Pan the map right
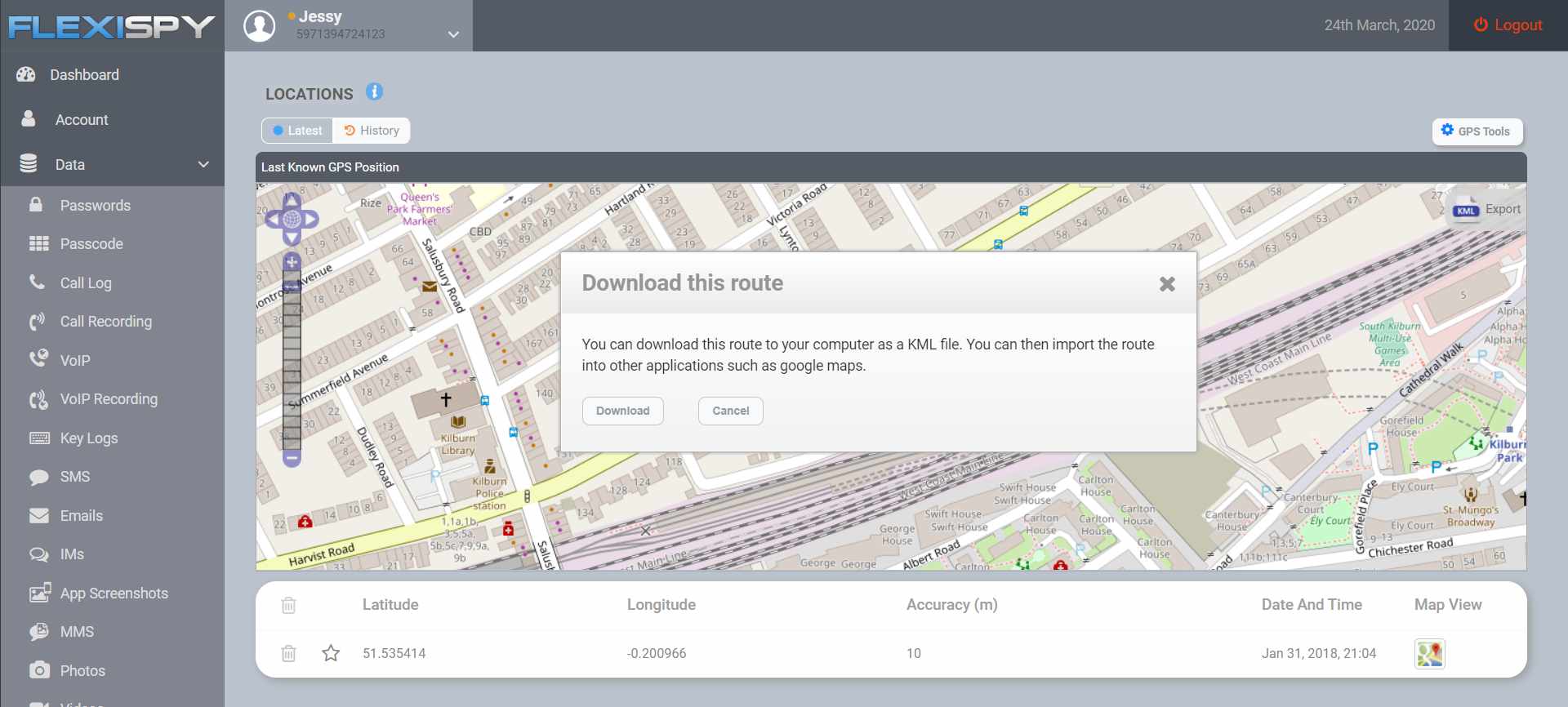The width and height of the screenshot is (1568, 707). point(310,219)
